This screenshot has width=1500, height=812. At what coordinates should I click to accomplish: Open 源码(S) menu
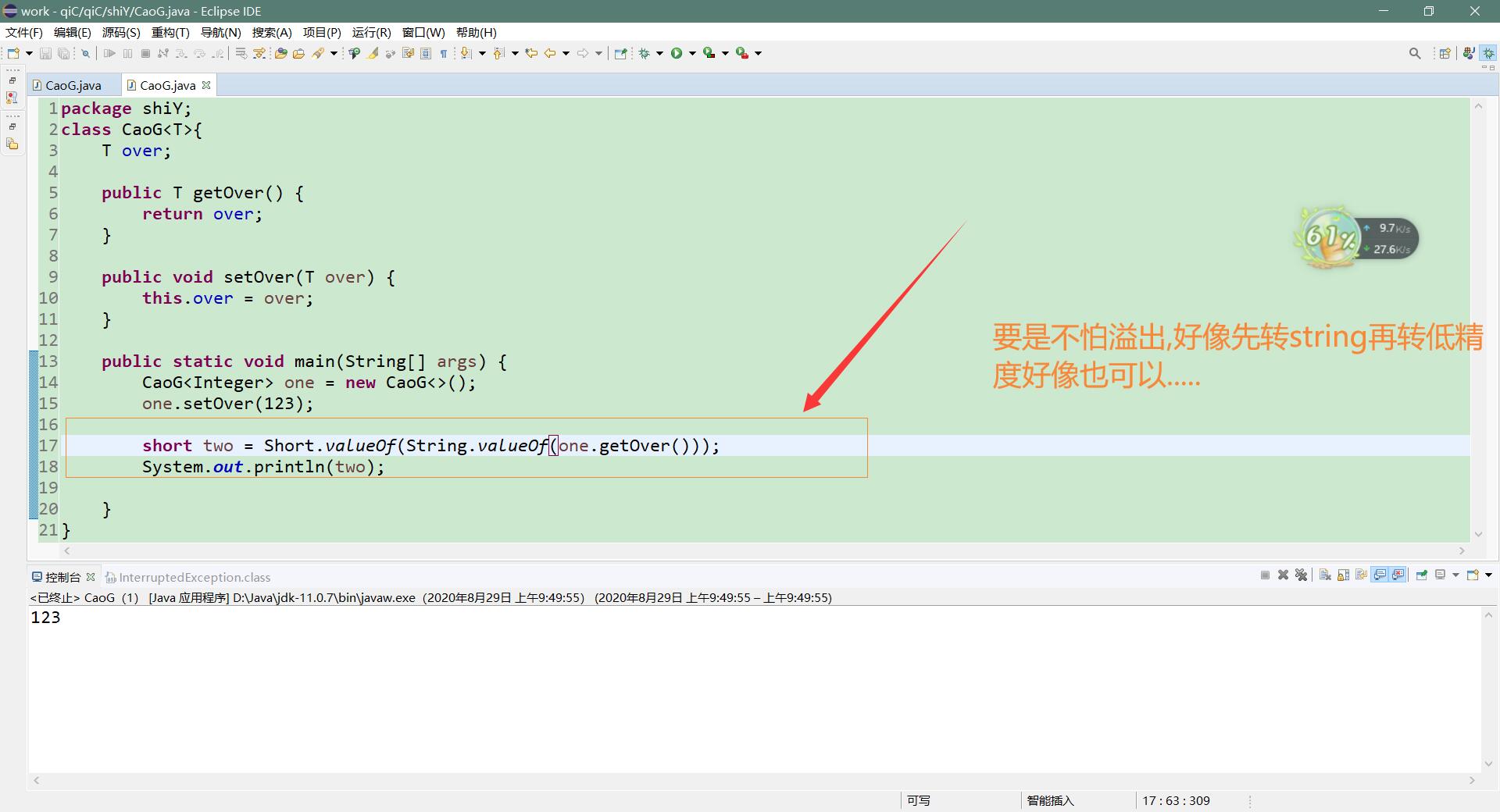click(x=121, y=32)
